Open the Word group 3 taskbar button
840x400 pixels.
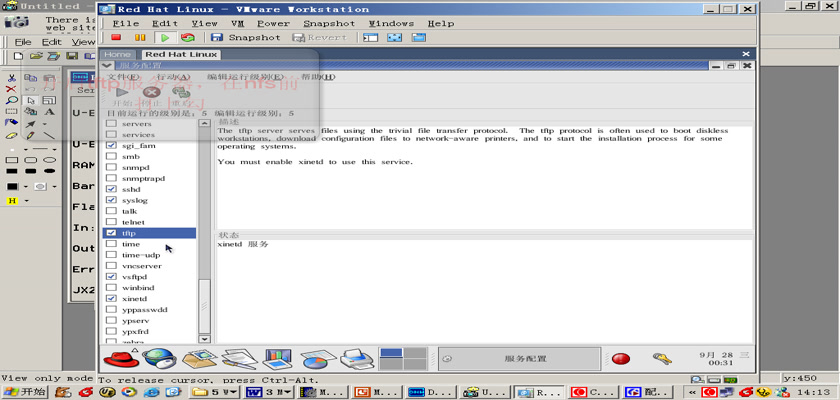pyautogui.click(x=268, y=392)
